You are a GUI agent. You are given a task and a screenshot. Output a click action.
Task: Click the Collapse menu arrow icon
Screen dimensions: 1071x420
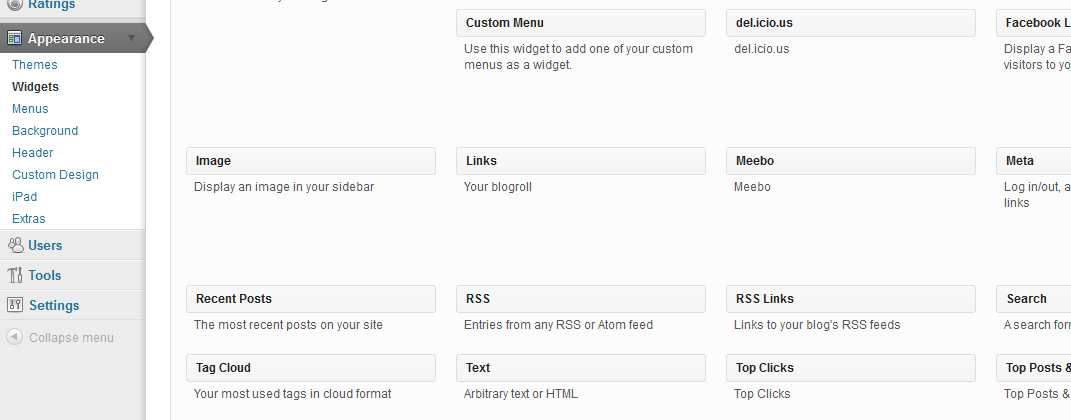(15, 337)
